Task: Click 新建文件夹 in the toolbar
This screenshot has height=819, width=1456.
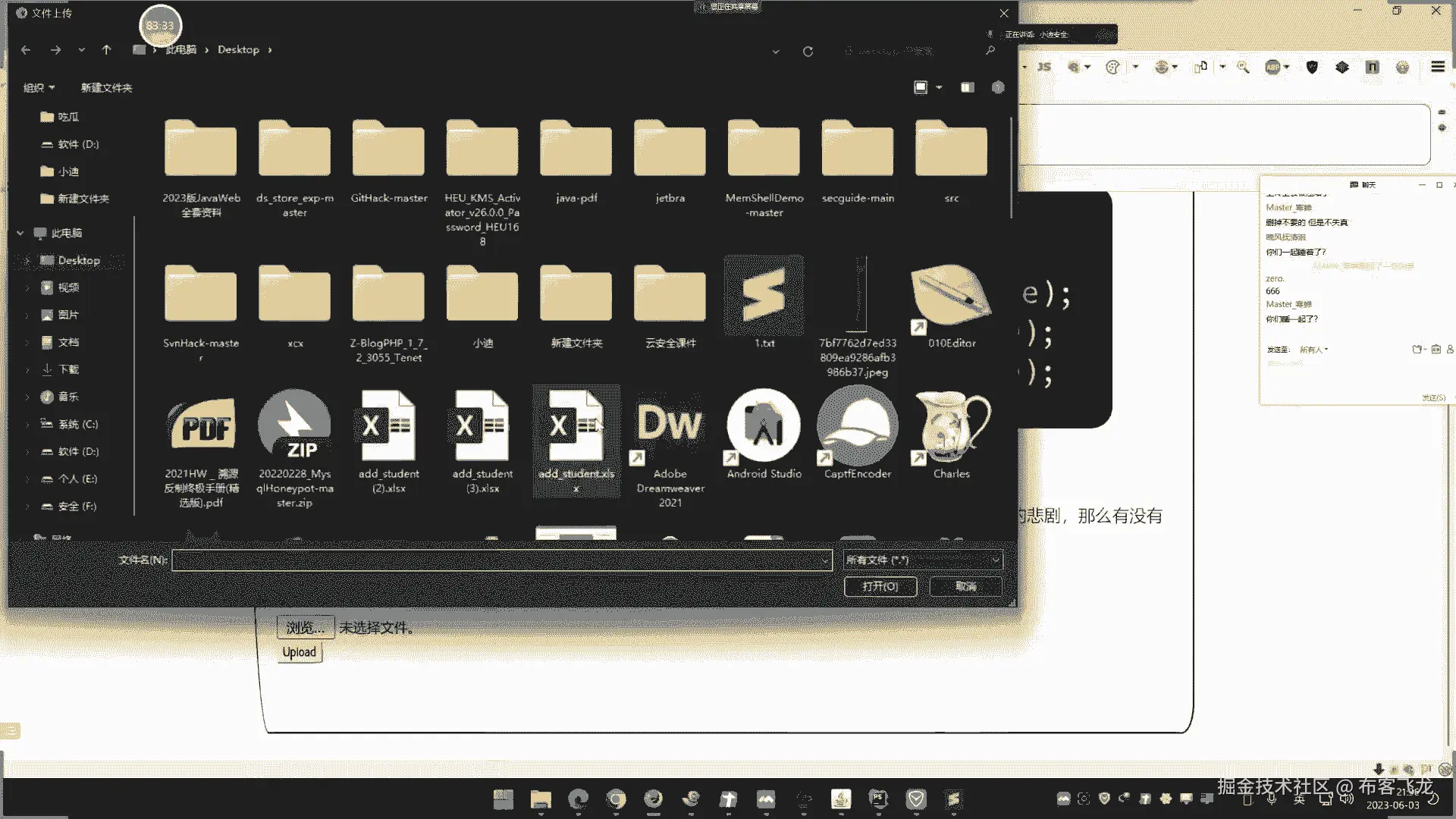Action: click(x=106, y=88)
